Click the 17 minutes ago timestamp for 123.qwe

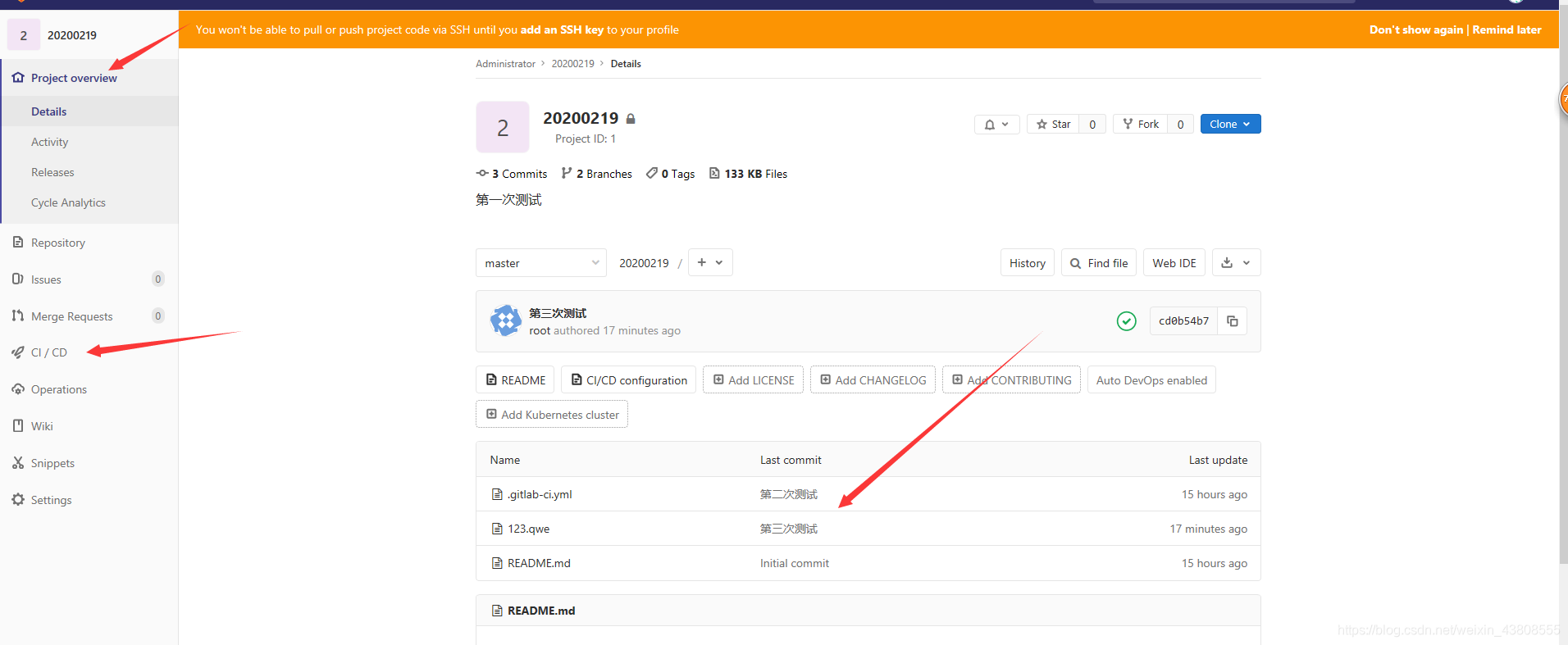pos(1209,529)
